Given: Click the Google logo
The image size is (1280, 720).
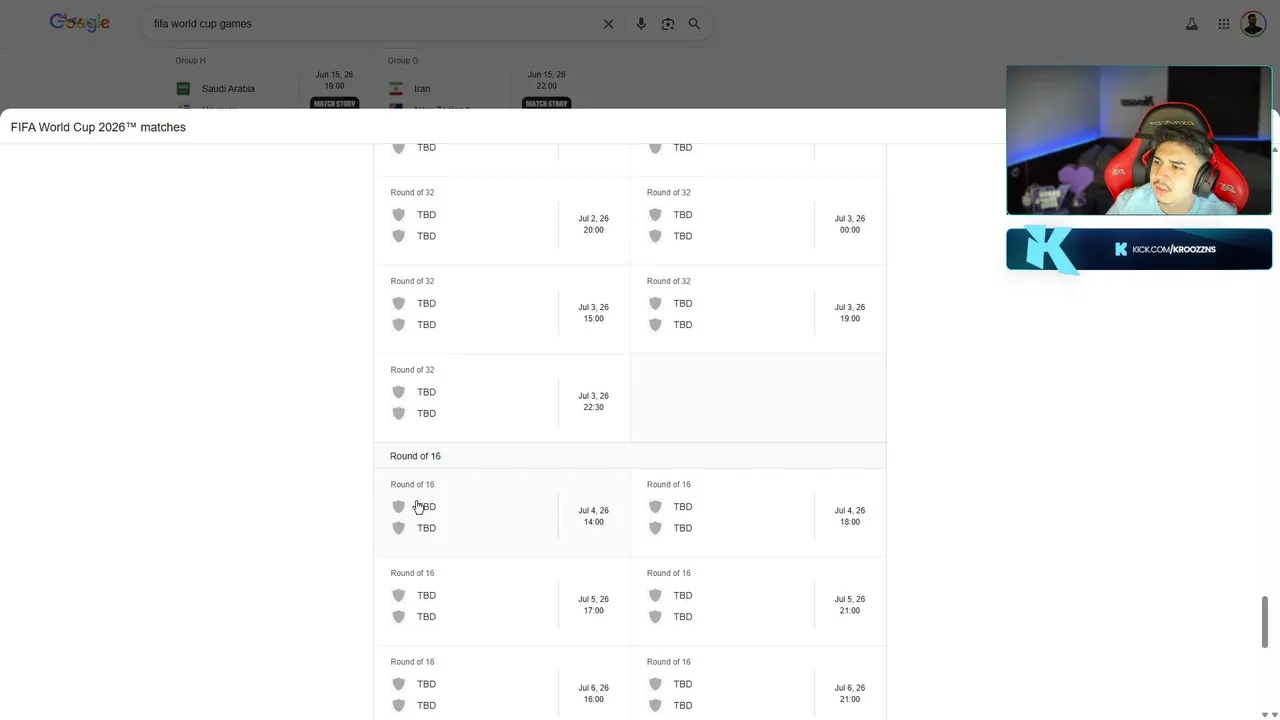Looking at the screenshot, I should (80, 23).
